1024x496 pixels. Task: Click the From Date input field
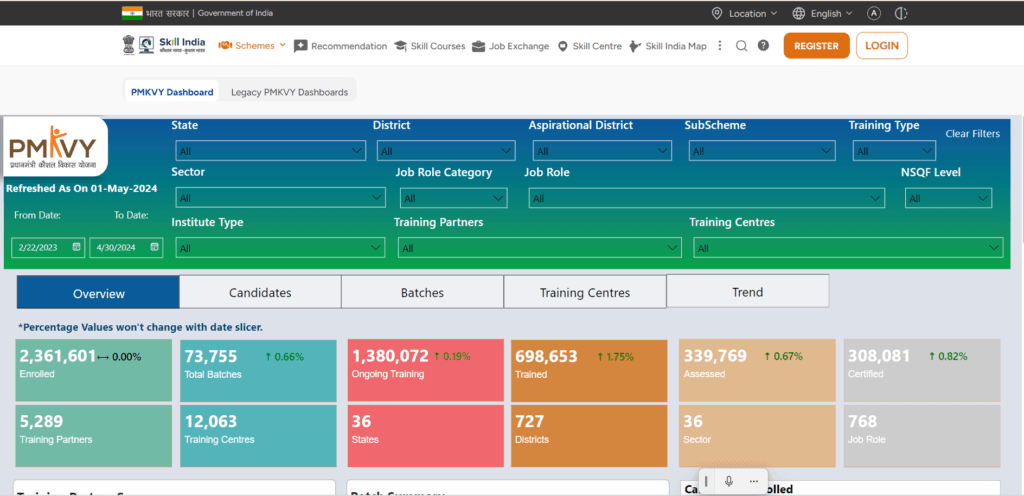click(48, 247)
